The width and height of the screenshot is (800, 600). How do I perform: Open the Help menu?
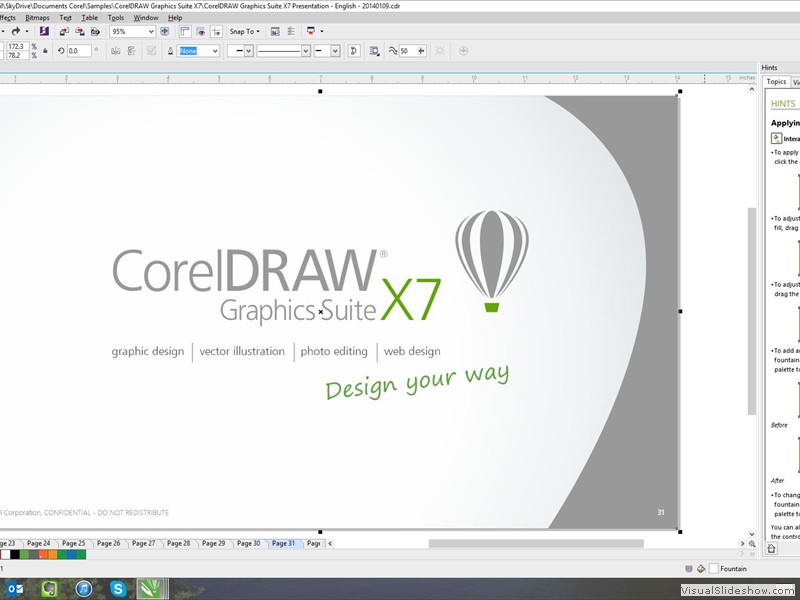tap(175, 18)
